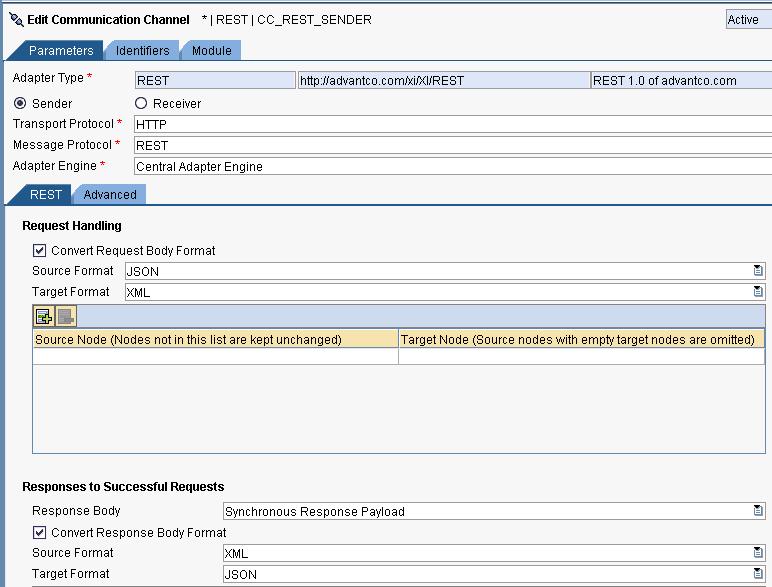This screenshot has height=587, width=772.
Task: Switch to the Advanced tab
Action: pyautogui.click(x=110, y=195)
